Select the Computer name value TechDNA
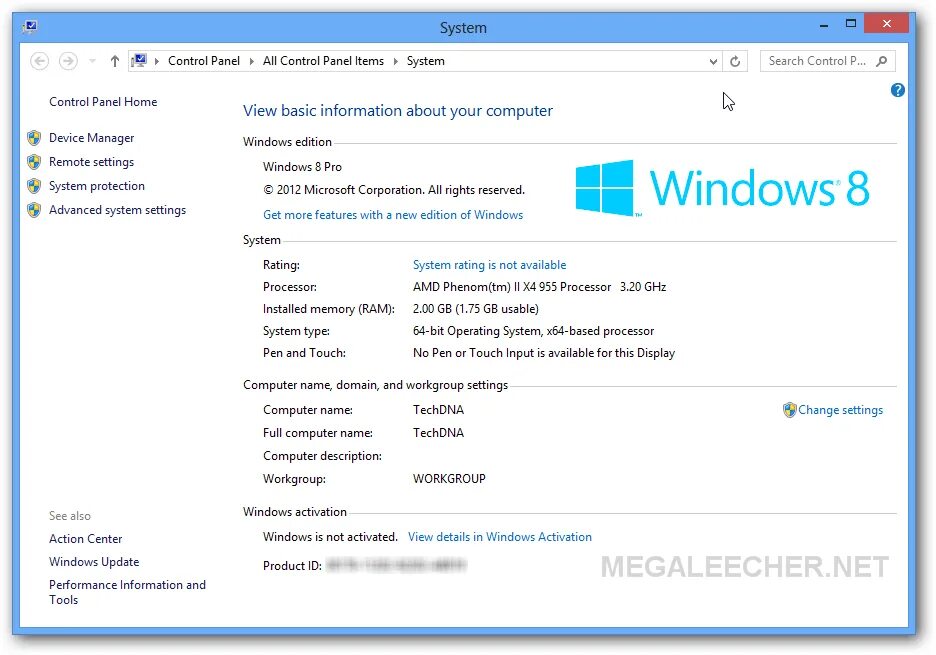 coord(438,410)
